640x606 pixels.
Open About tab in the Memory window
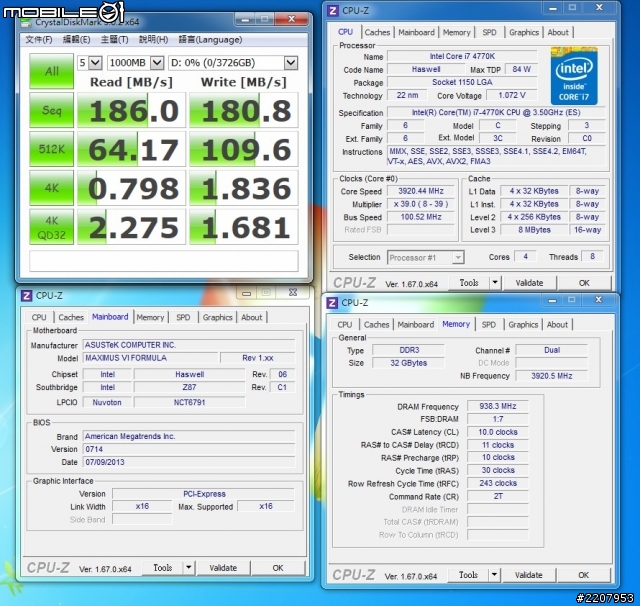pos(557,324)
